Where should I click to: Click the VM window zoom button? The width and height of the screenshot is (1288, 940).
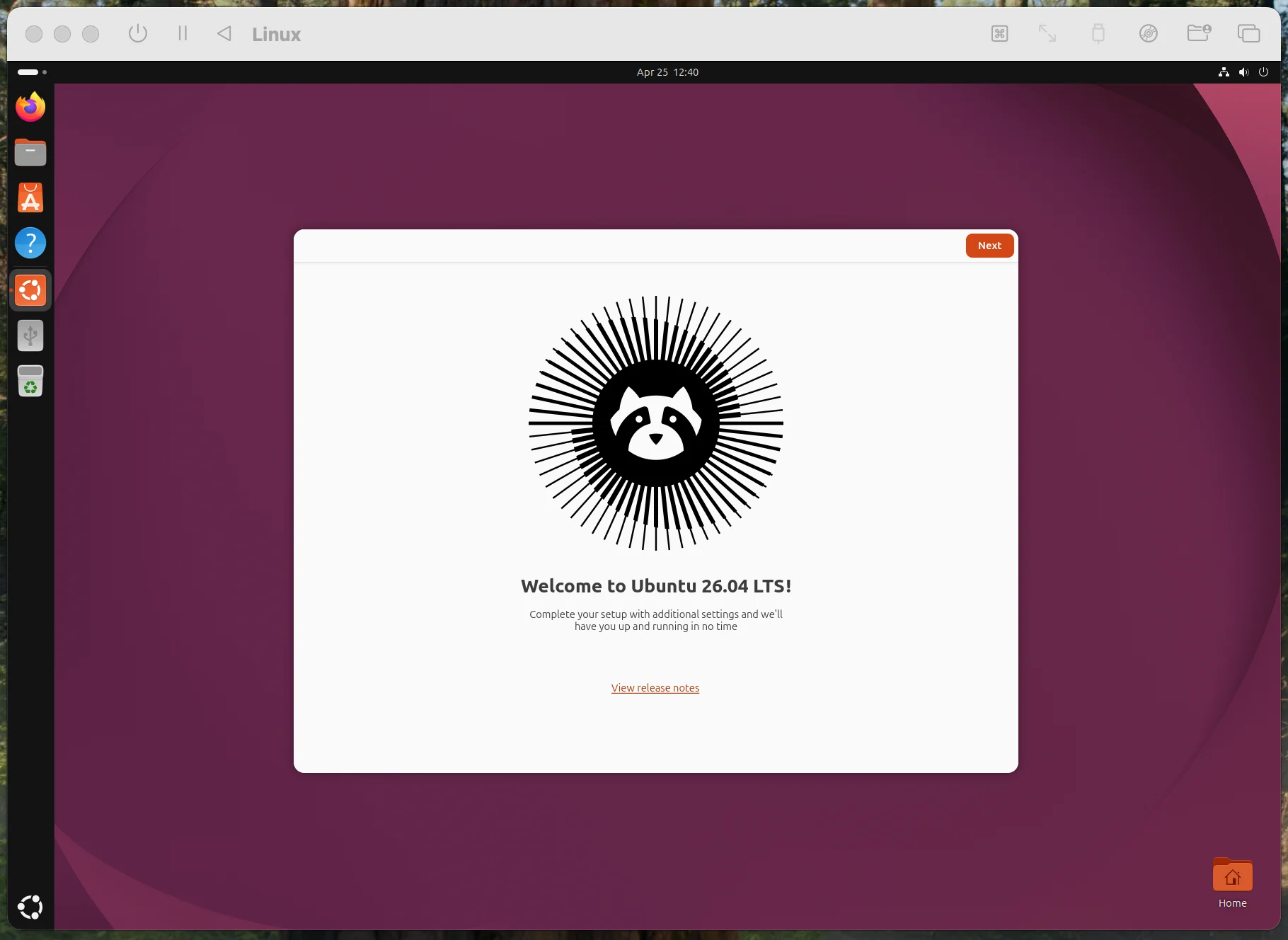[91, 34]
